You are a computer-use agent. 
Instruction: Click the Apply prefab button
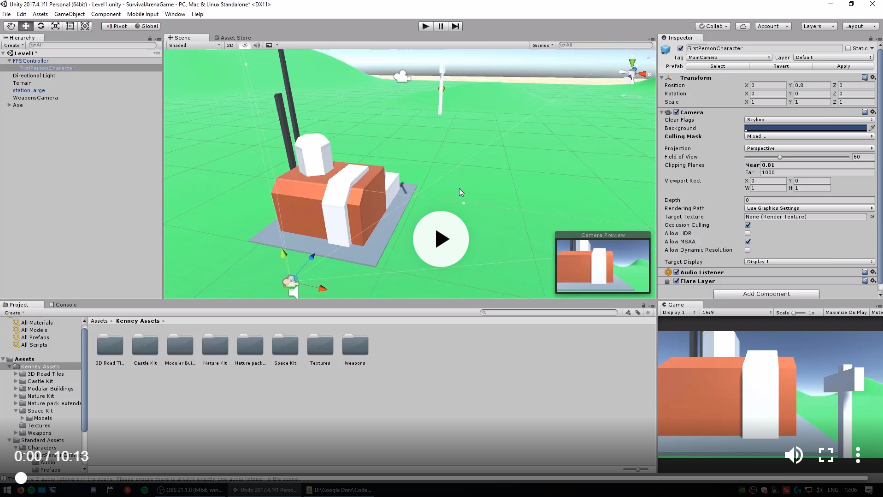coord(843,66)
